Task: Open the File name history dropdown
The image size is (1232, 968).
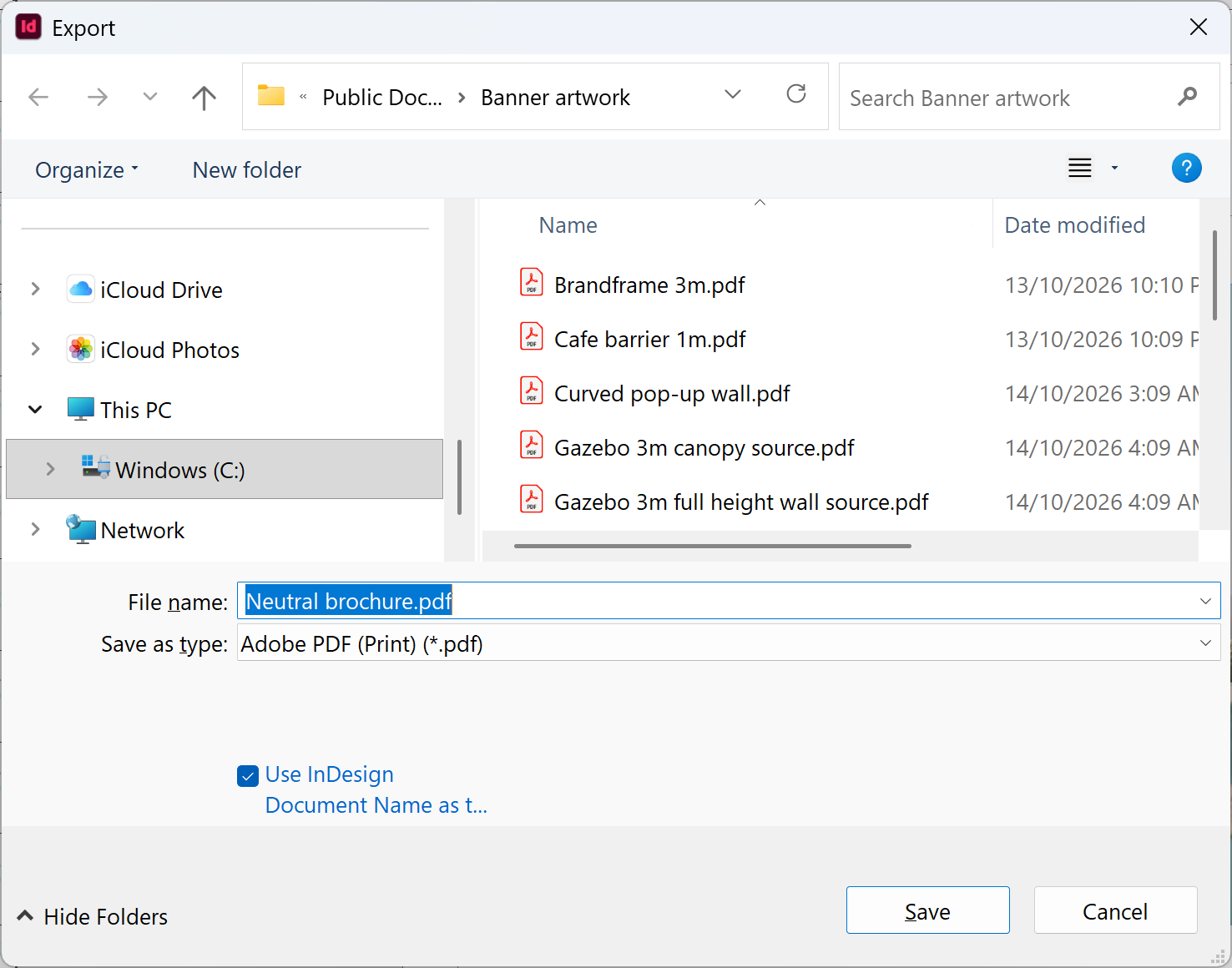Action: (1205, 601)
